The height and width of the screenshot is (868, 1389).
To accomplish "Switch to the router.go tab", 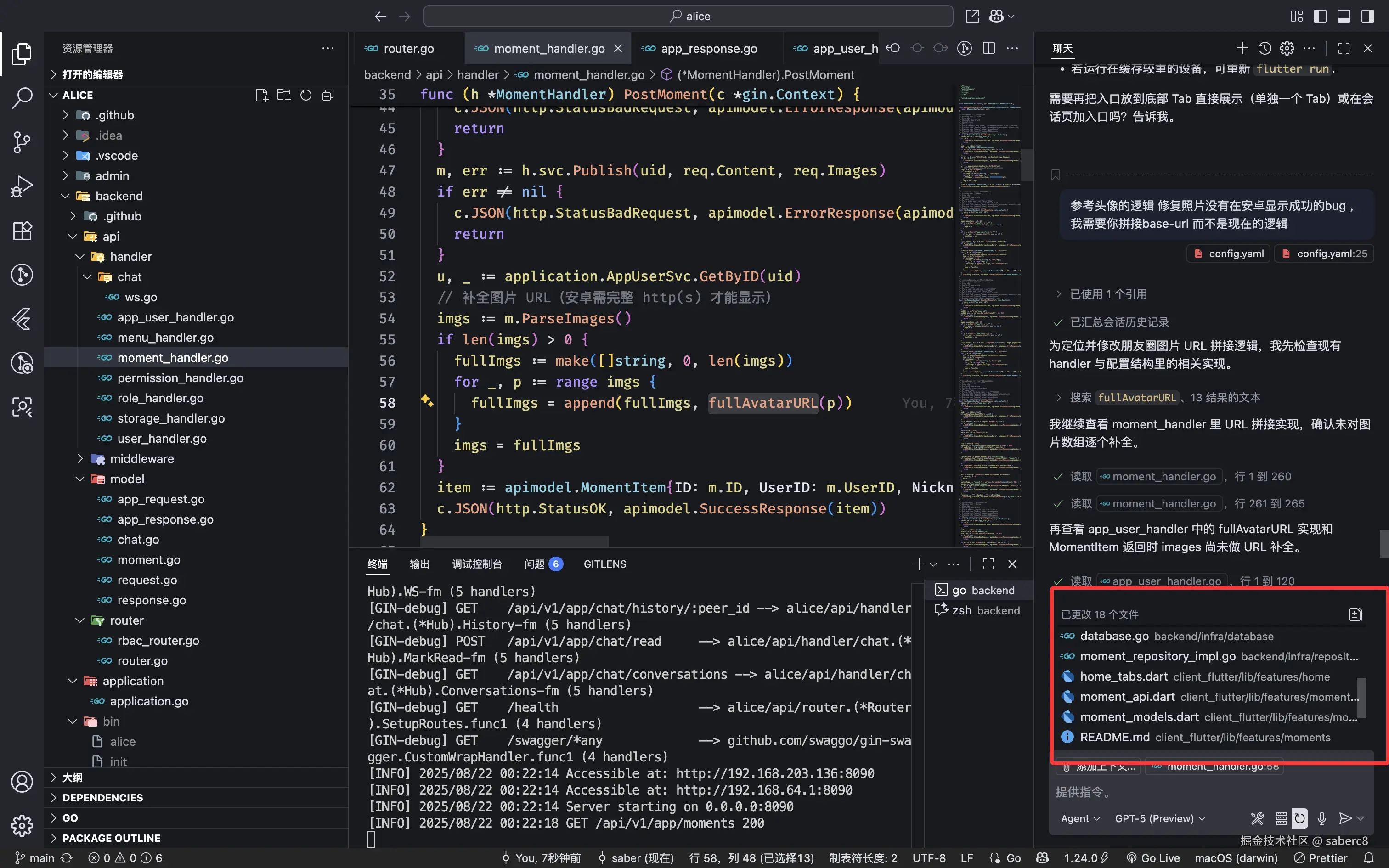I will (408, 49).
